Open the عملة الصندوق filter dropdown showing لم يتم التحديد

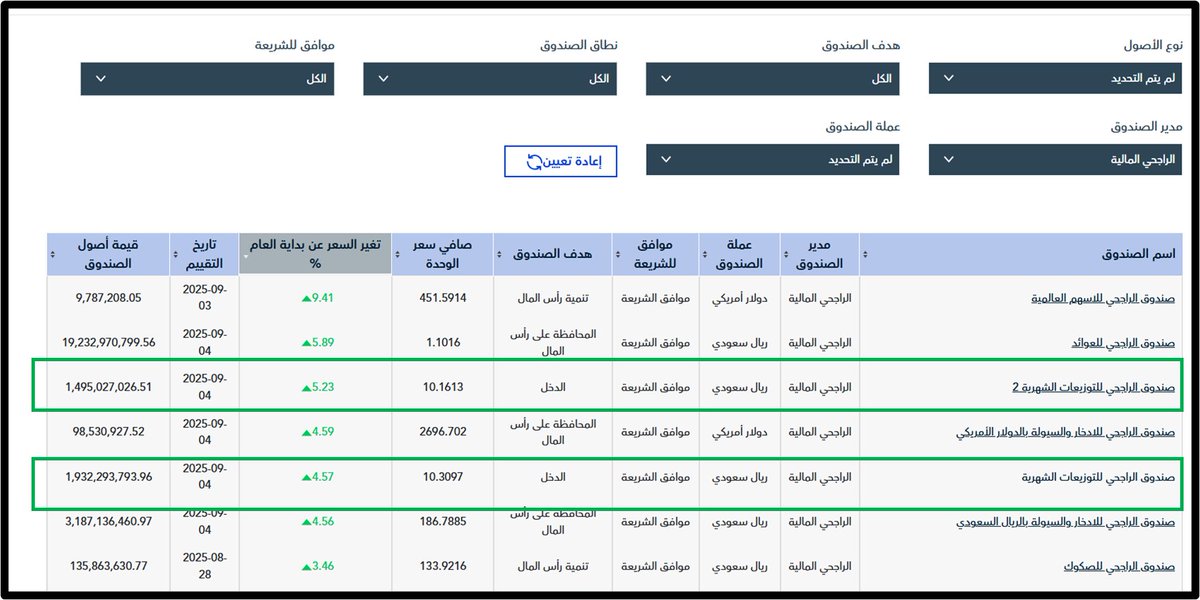(772, 159)
